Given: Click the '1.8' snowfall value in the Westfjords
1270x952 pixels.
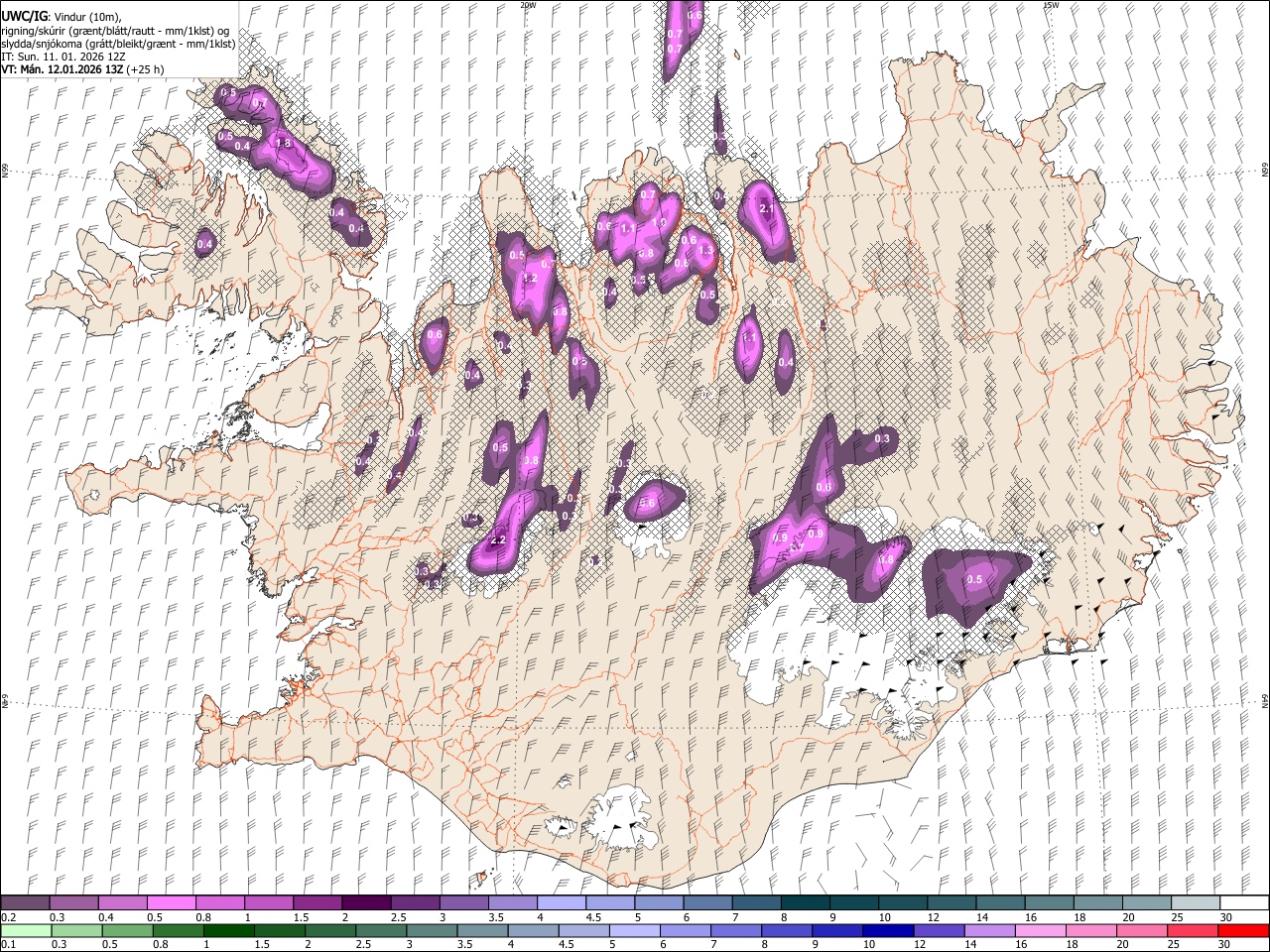Looking at the screenshot, I should click(283, 144).
